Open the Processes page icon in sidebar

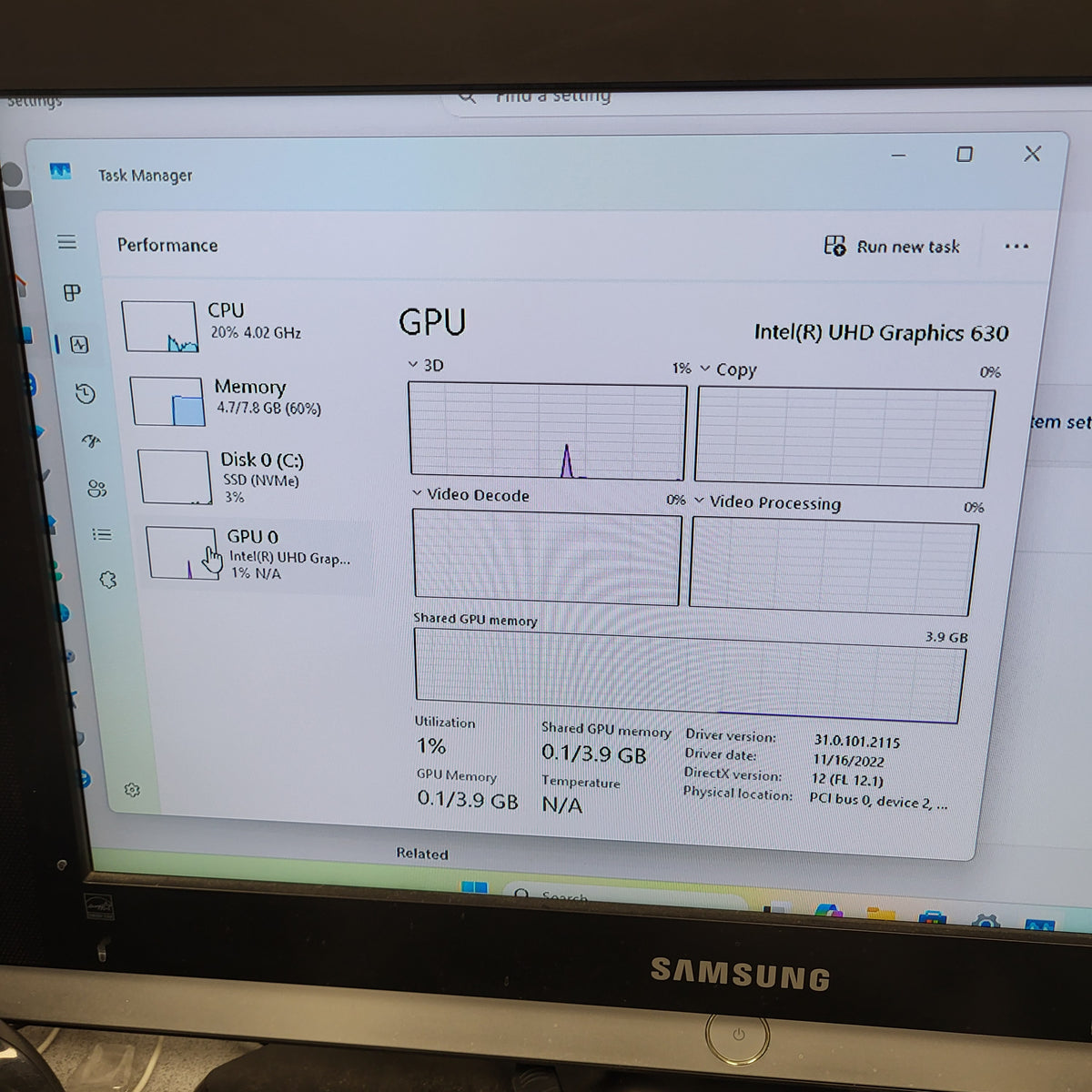point(72,292)
